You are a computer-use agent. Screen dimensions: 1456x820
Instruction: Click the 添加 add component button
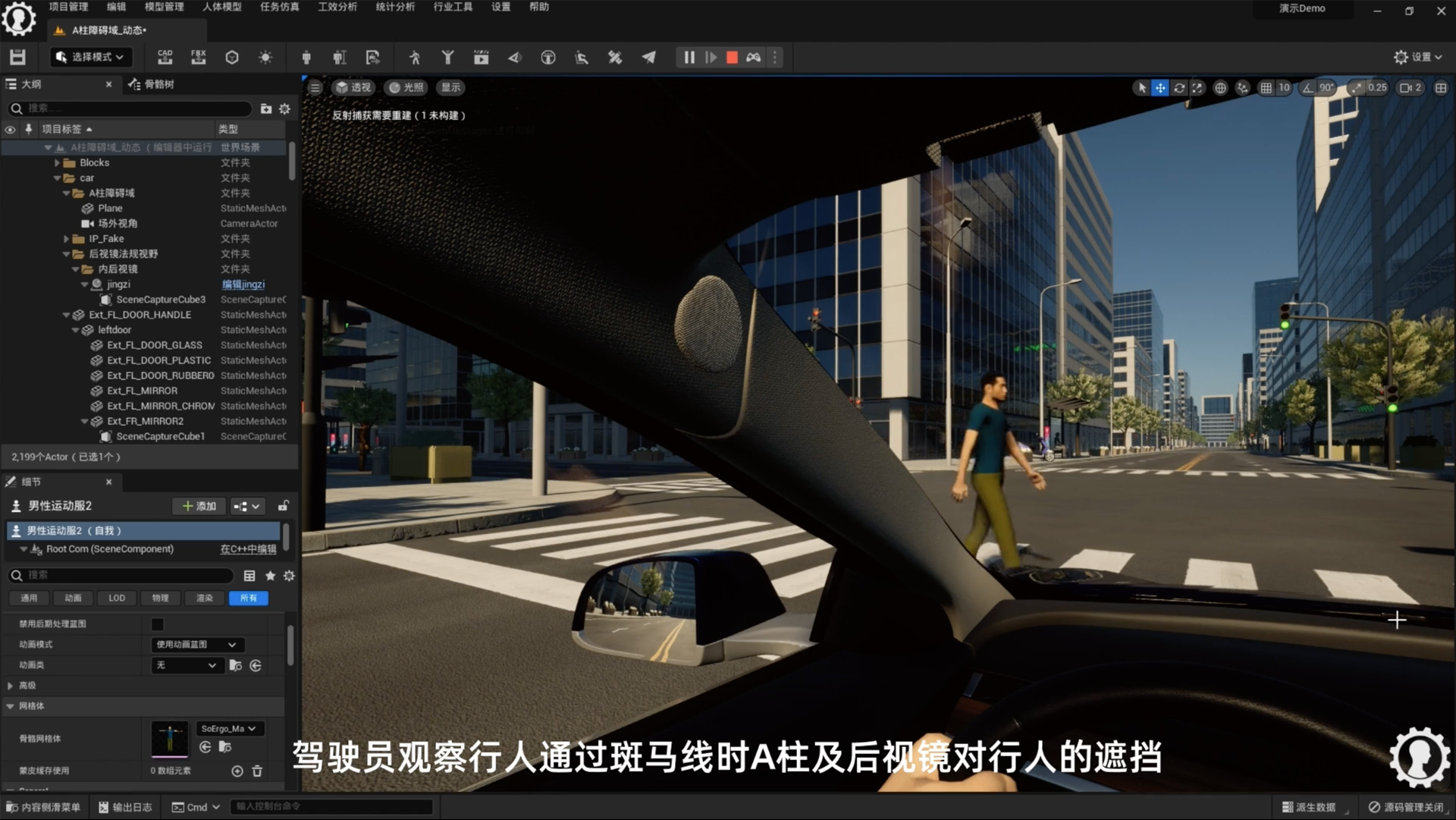199,506
